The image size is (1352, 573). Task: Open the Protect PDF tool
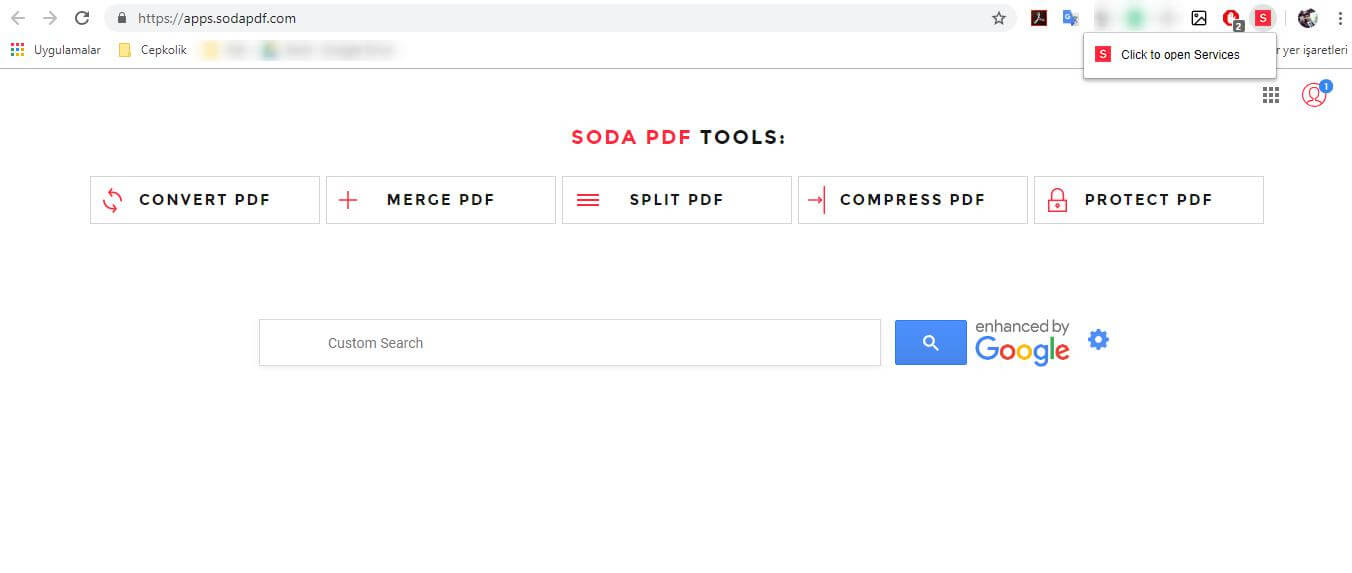point(1149,200)
